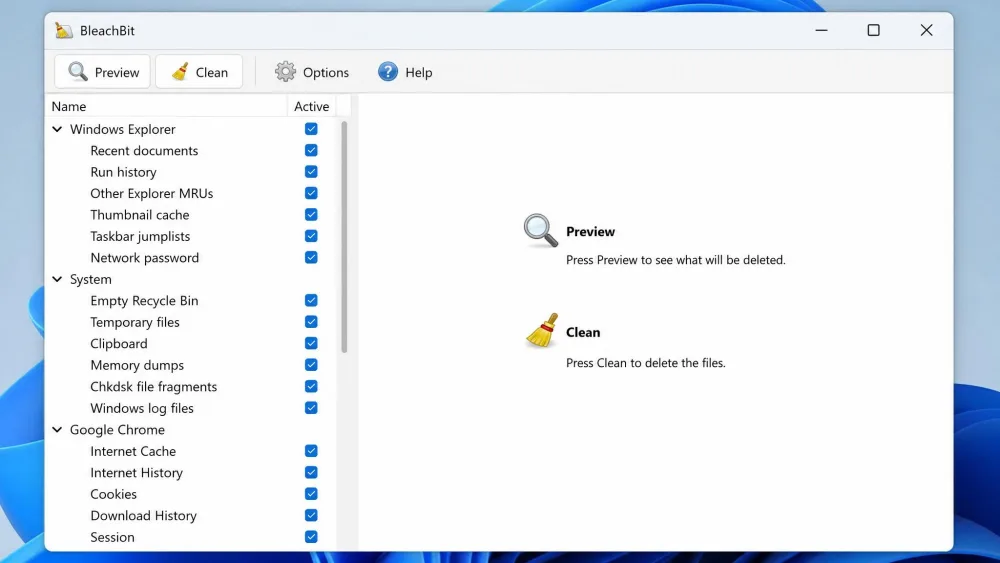Uncheck the Recent documents checkbox
Image resolution: width=1000 pixels, height=563 pixels.
point(311,150)
